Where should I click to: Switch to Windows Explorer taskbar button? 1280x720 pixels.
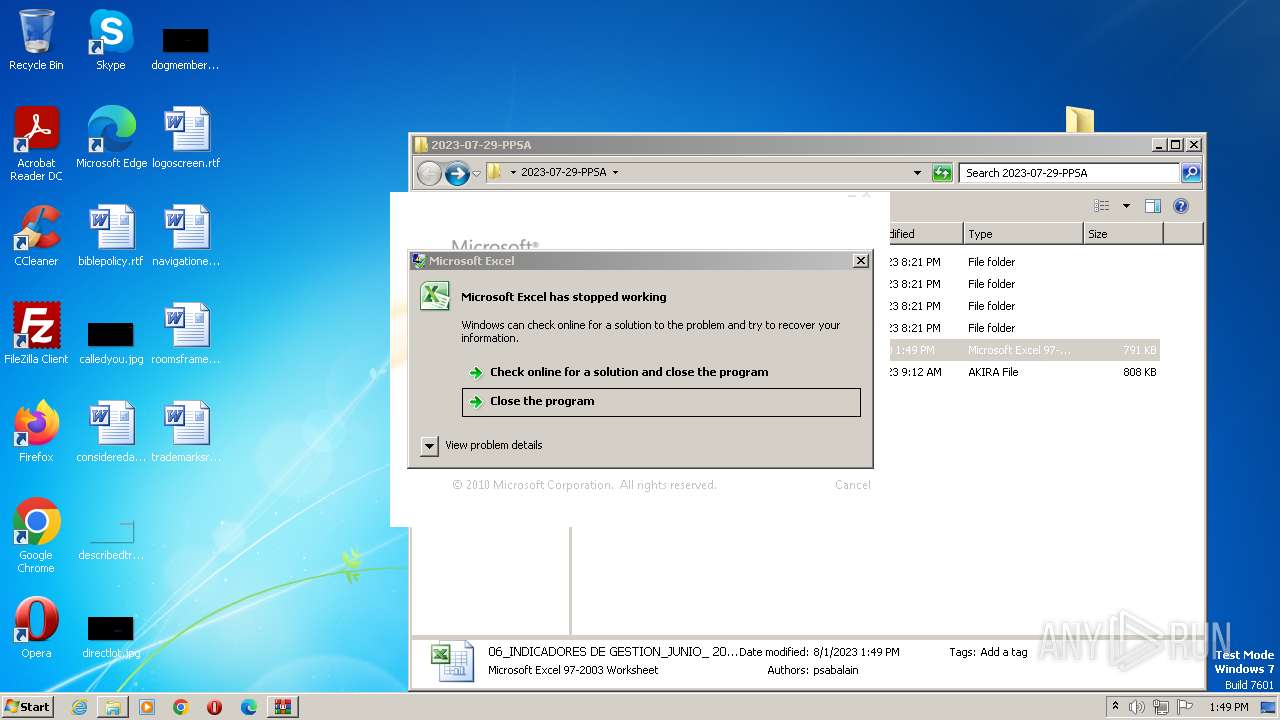tap(113, 707)
